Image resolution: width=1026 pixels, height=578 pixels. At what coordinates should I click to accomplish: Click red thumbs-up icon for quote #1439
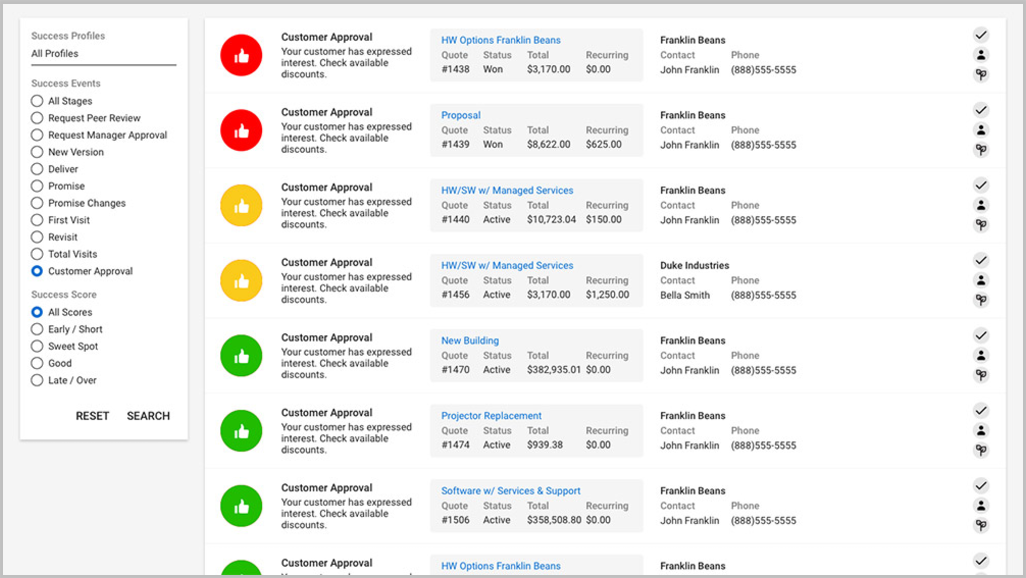coord(241,131)
